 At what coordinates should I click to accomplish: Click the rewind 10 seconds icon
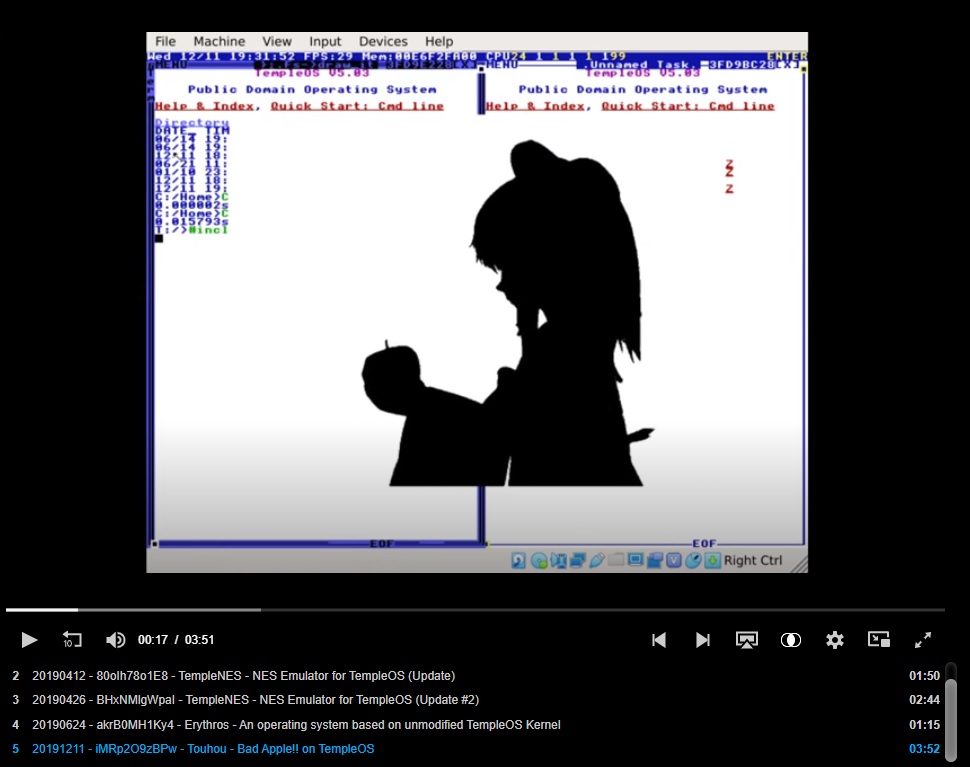72,640
